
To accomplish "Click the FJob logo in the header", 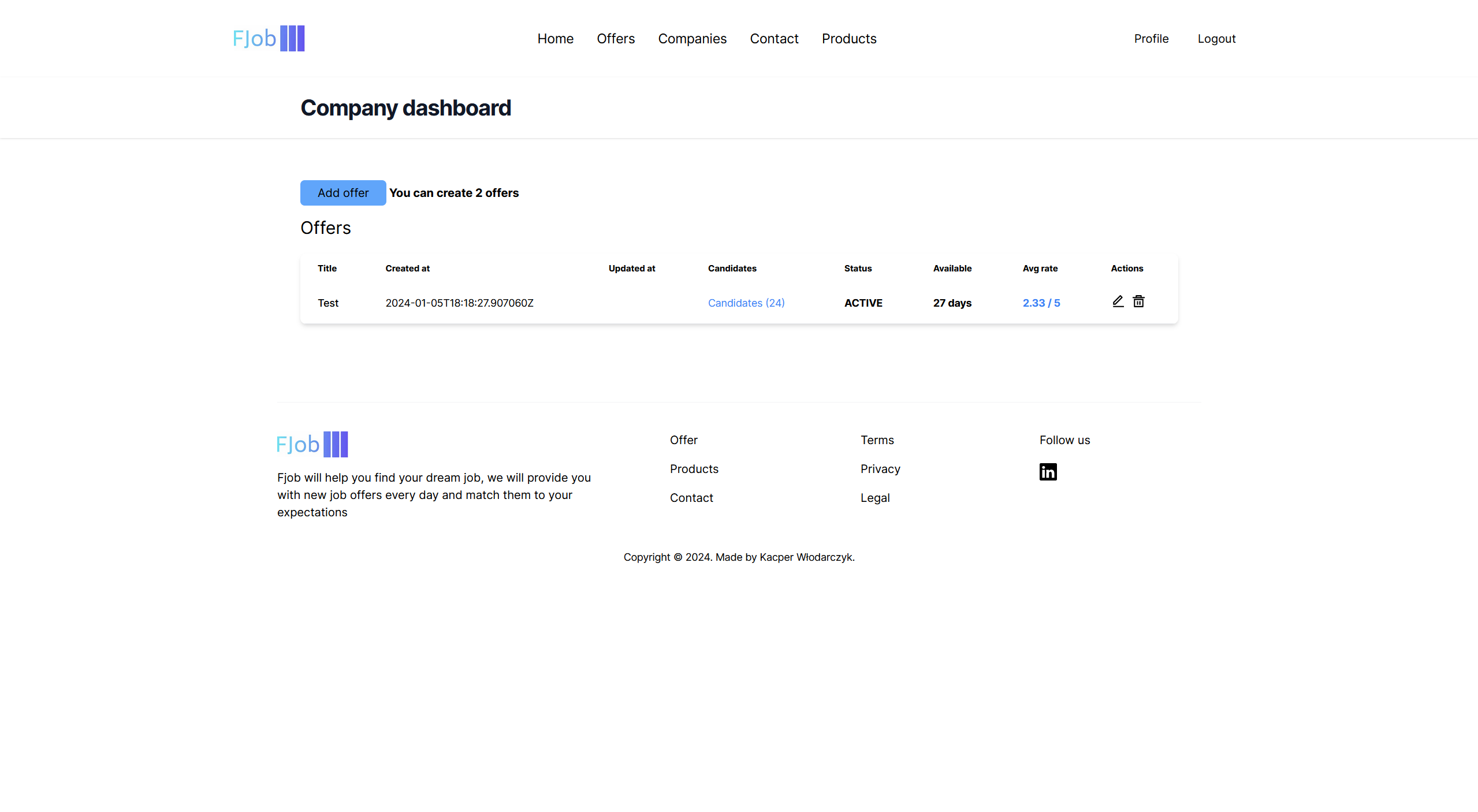I will click(269, 39).
